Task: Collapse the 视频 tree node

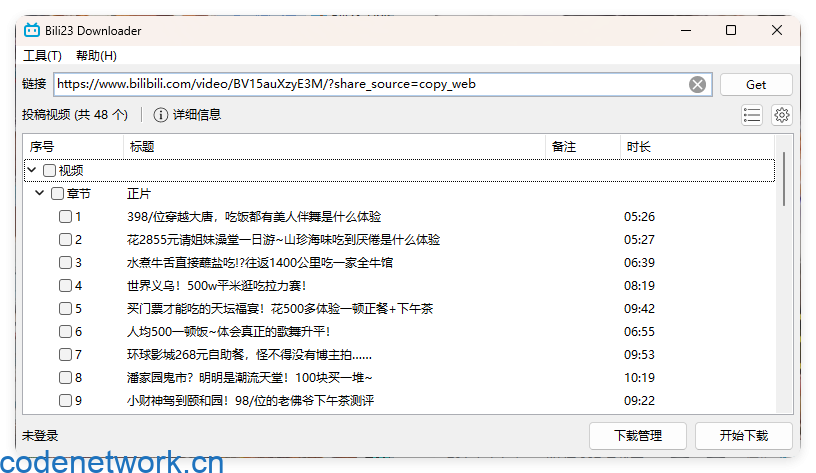Action: [32, 170]
